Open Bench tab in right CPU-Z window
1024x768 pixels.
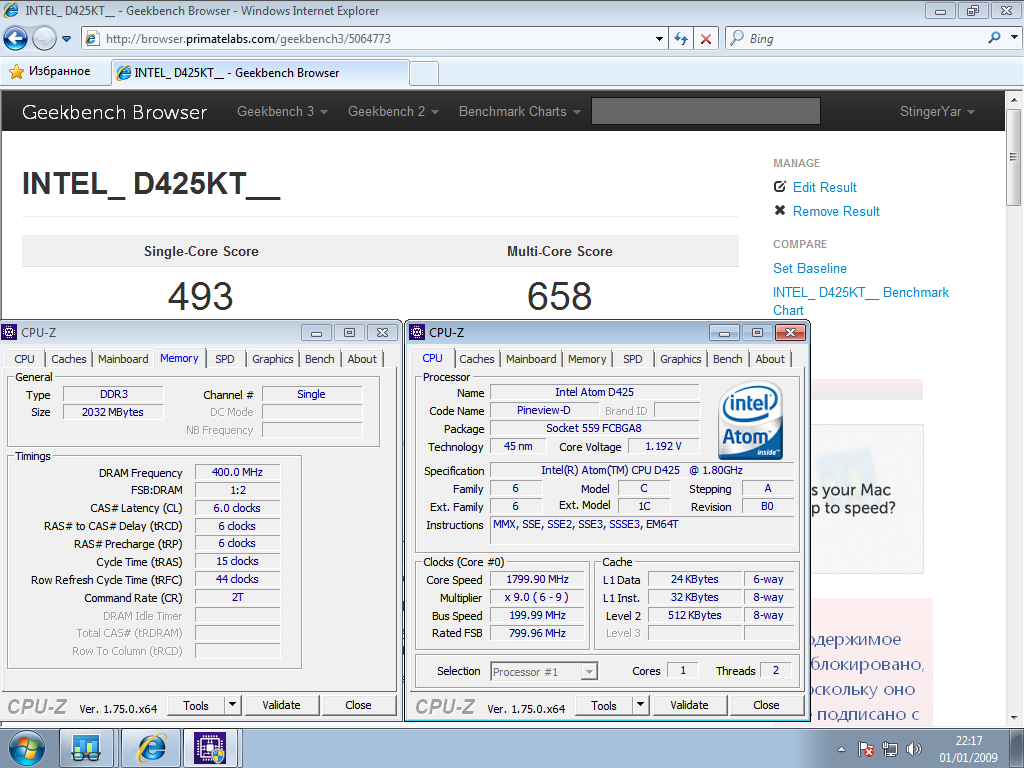pos(728,359)
